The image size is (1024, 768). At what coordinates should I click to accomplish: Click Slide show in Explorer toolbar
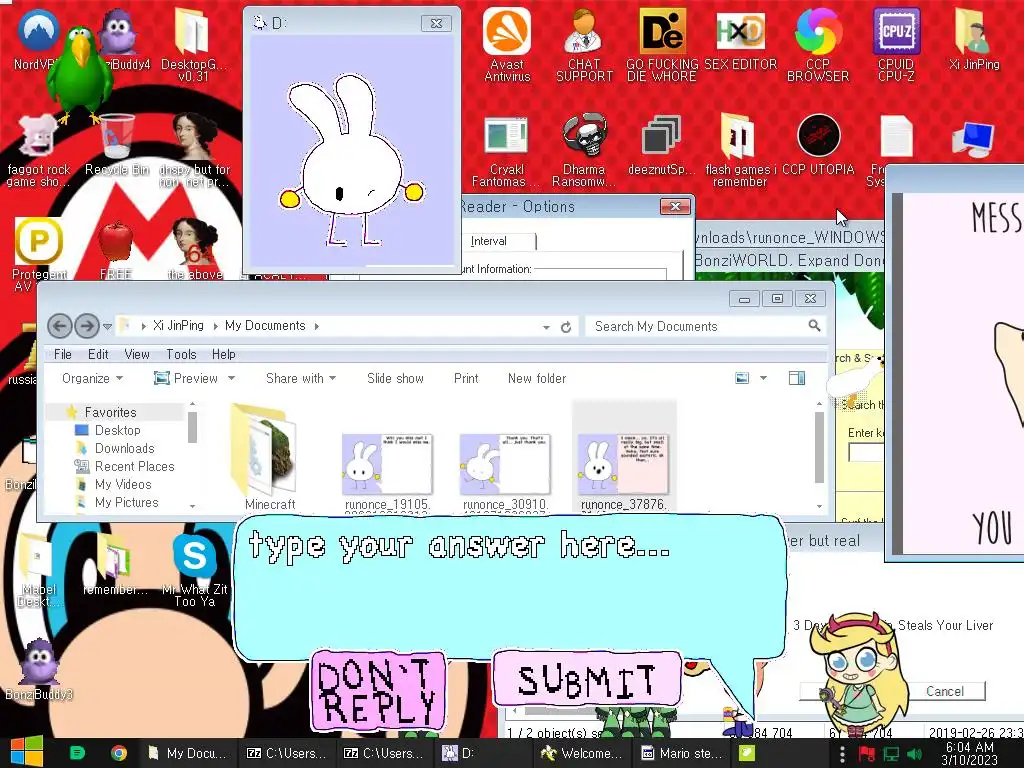(395, 378)
